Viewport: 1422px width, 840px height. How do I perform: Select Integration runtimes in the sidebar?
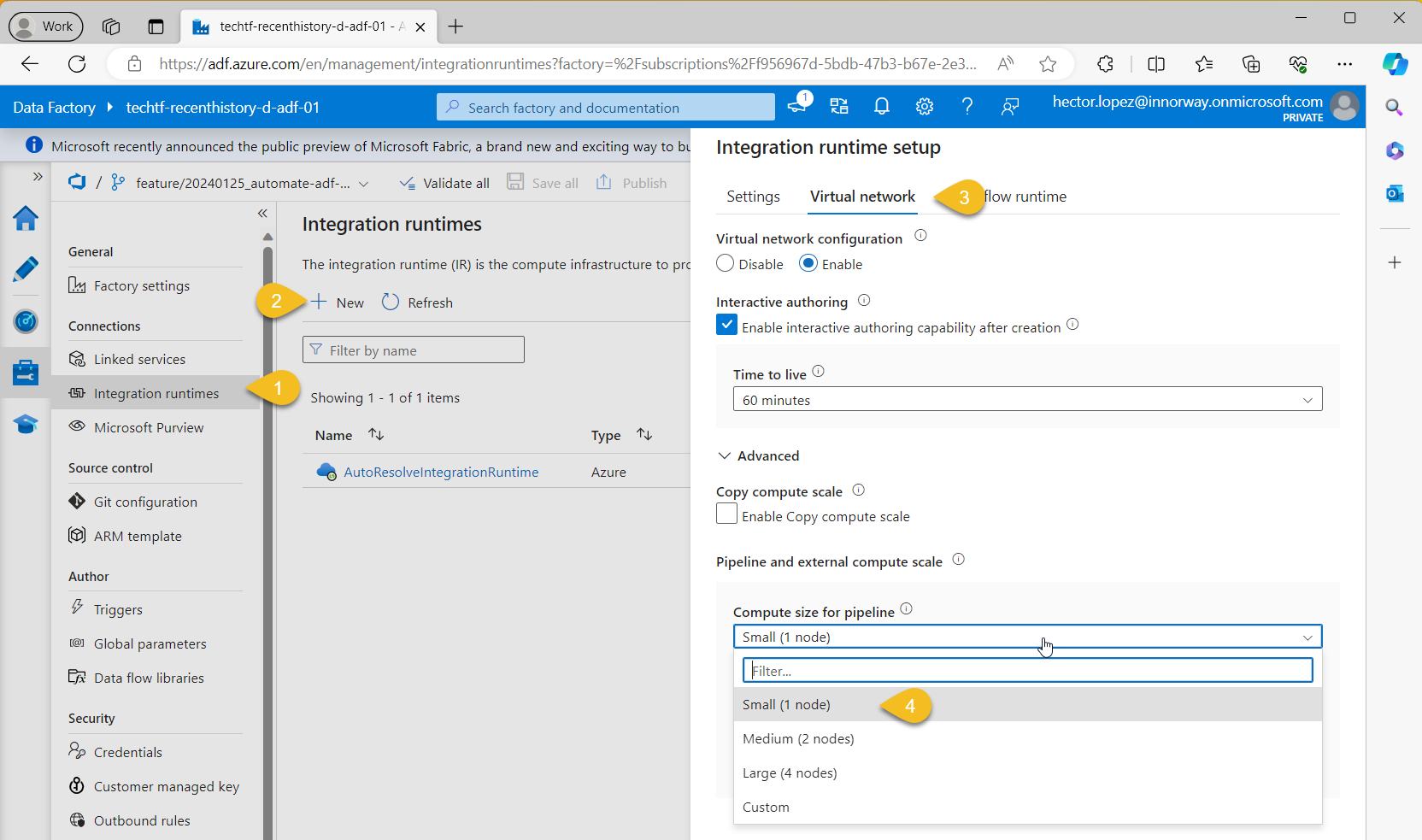[x=155, y=393]
